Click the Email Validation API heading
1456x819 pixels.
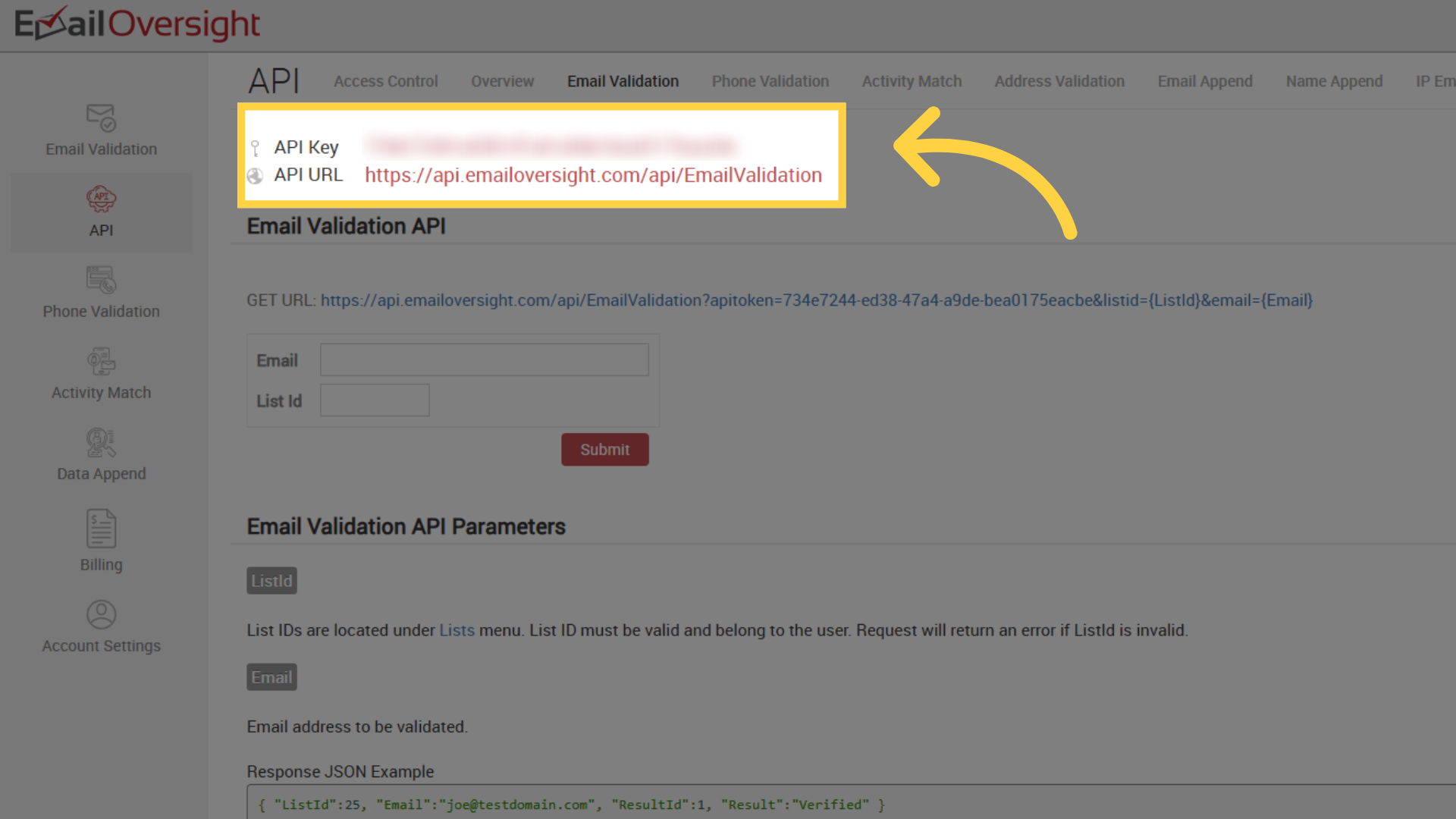point(346,226)
